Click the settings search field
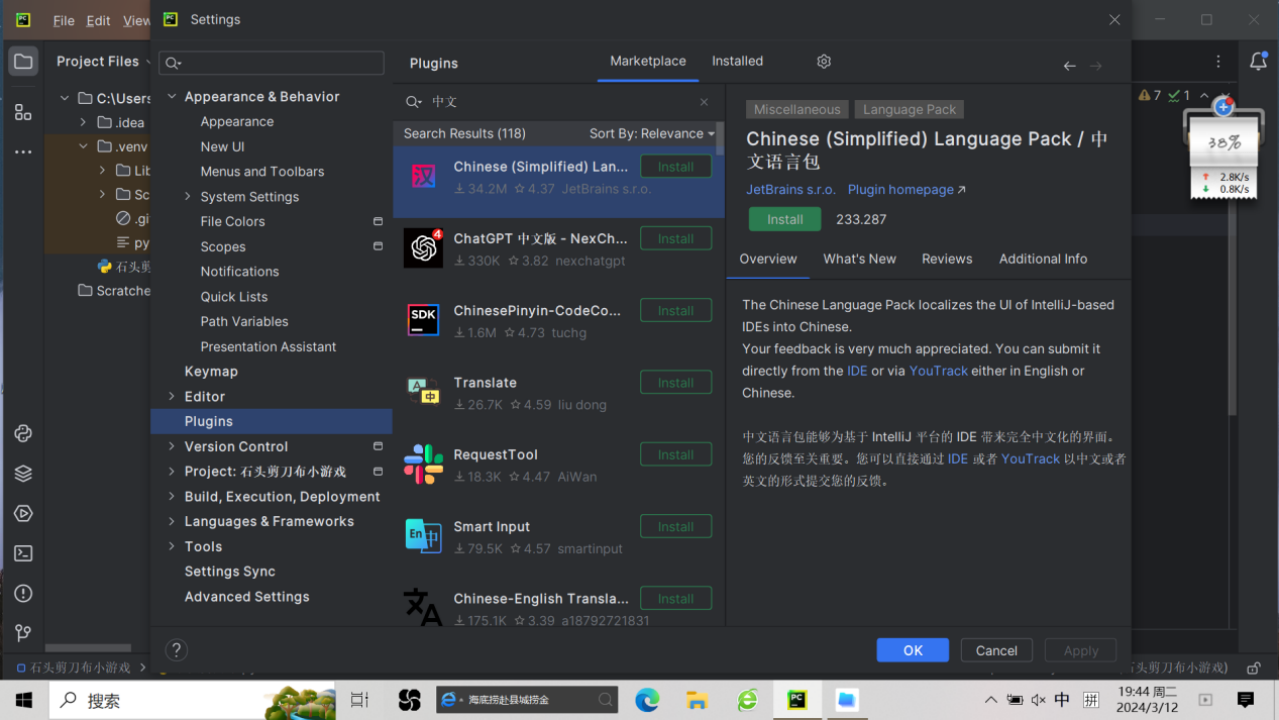This screenshot has height=720, width=1279. (x=271, y=63)
